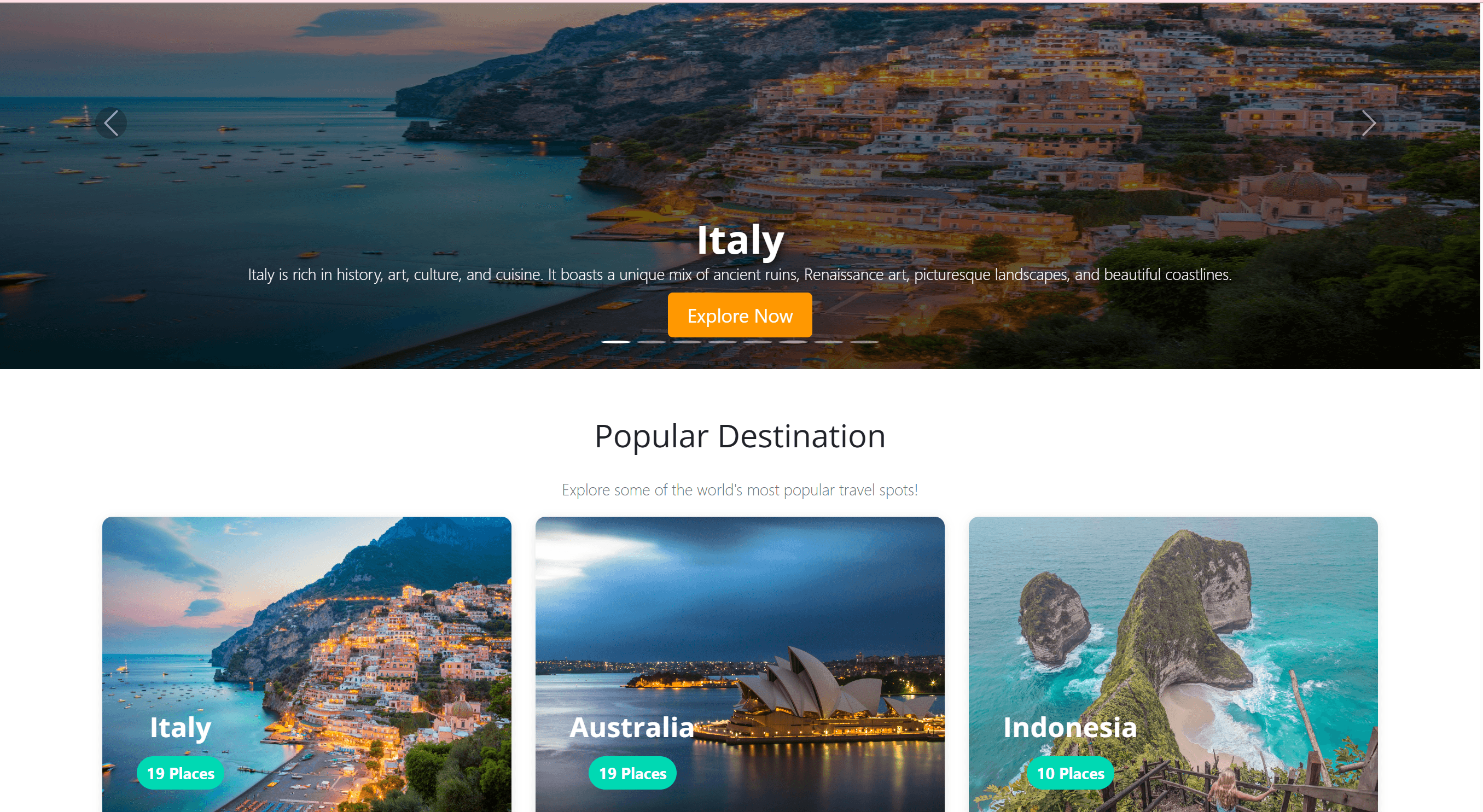Click the large Italy hero heading

(740, 240)
